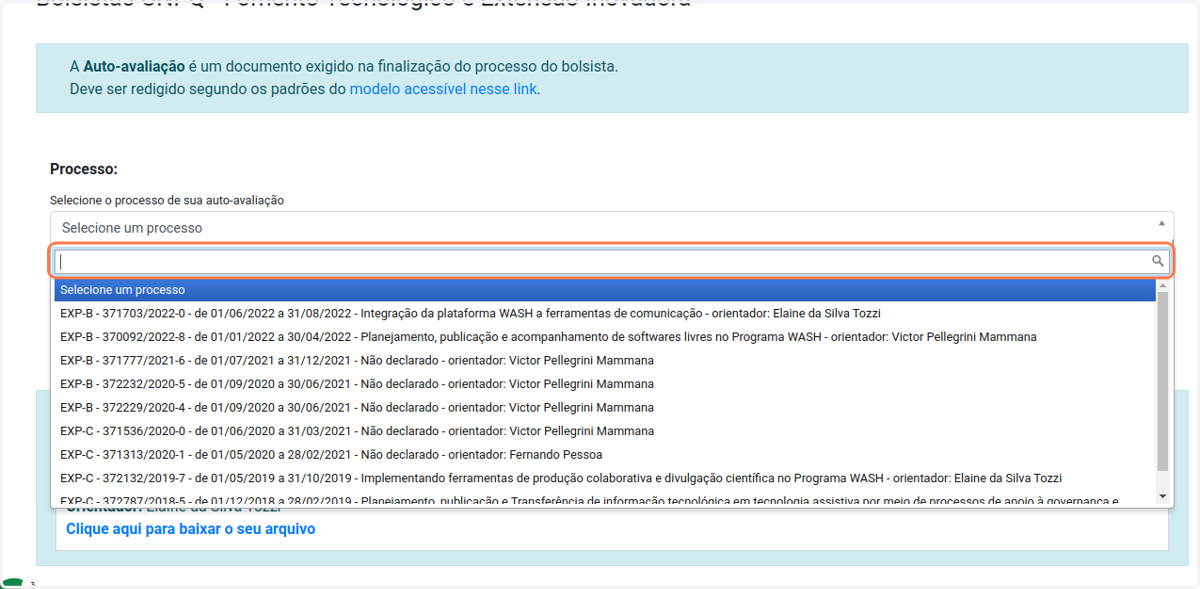Choose process EXP-C - 372132/2019-7
This screenshot has width=1200, height=589.
pyautogui.click(x=605, y=478)
